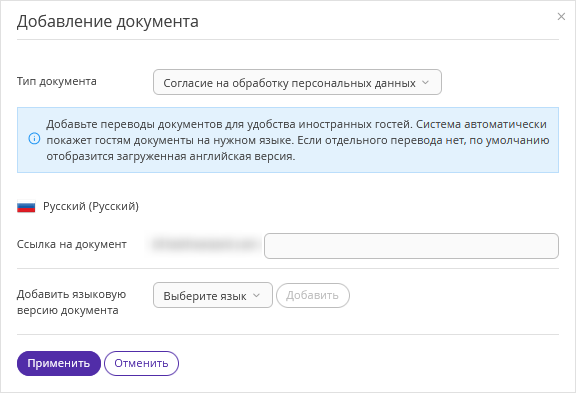The width and height of the screenshot is (576, 393).
Task: Click the Russian flag icon
Action: (26, 206)
